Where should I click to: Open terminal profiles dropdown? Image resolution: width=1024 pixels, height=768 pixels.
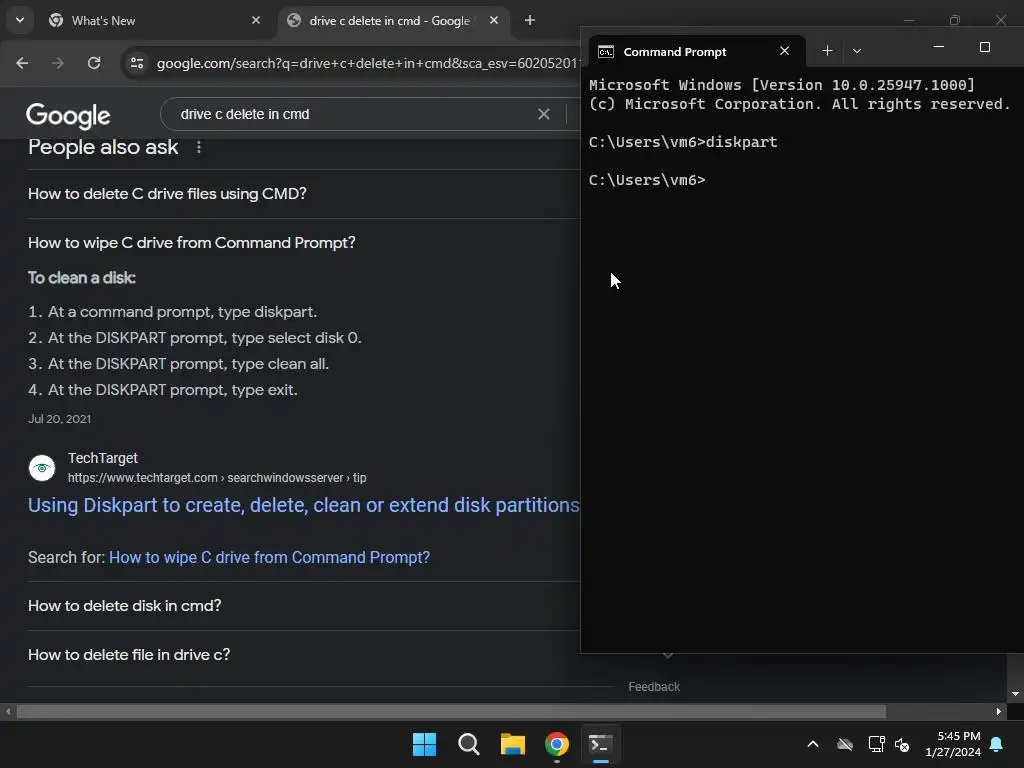857,51
